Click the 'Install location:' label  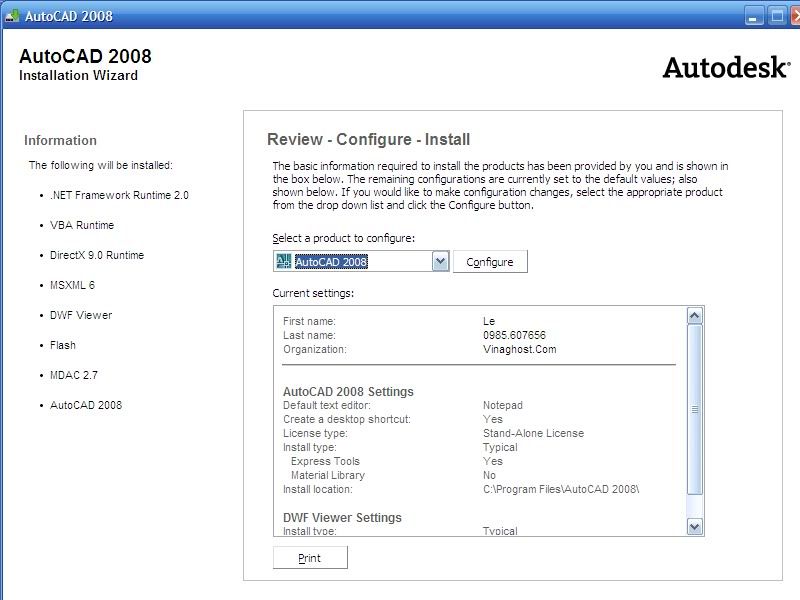click(x=317, y=489)
